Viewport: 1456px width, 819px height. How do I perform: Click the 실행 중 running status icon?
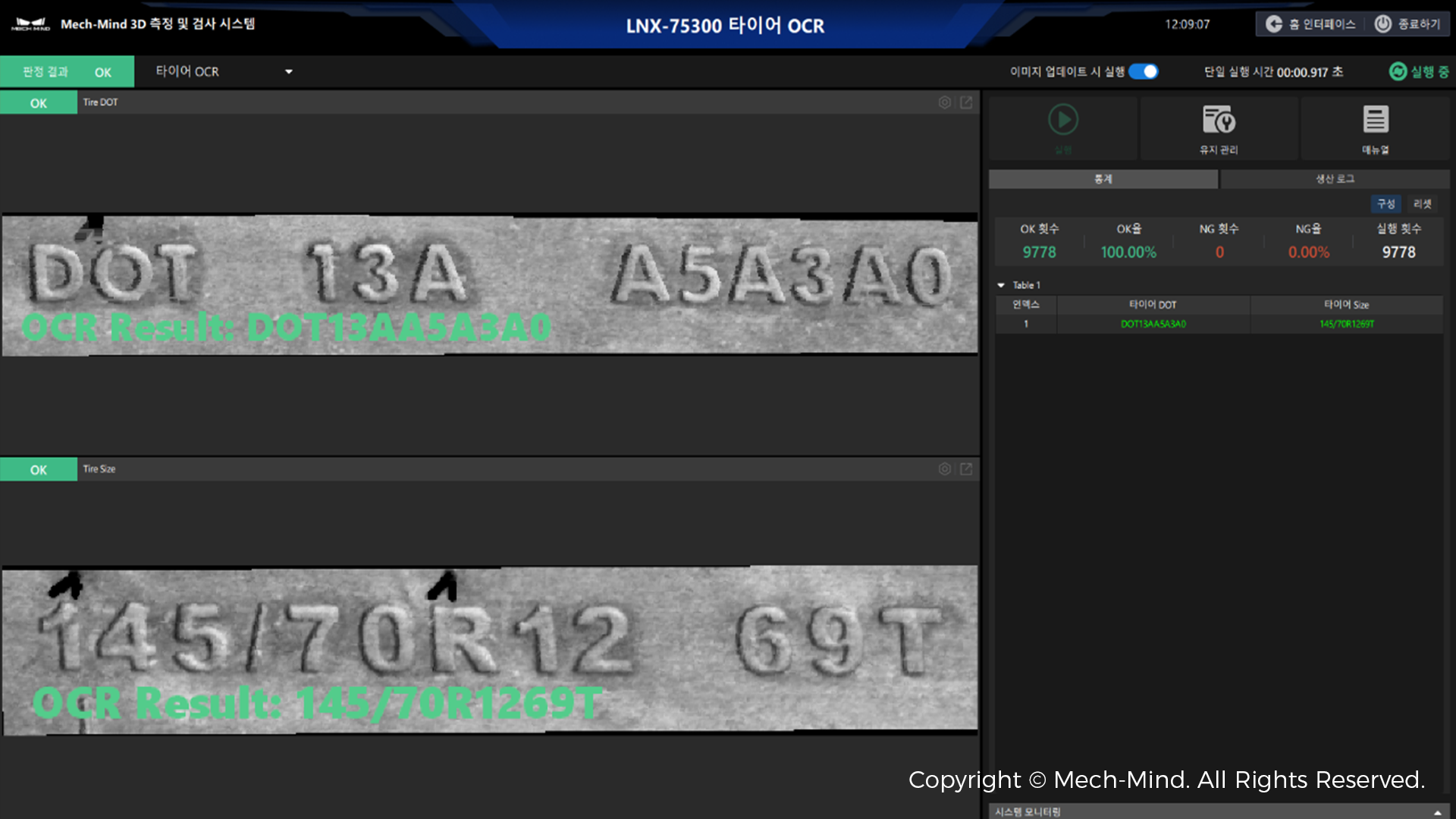tap(1398, 71)
